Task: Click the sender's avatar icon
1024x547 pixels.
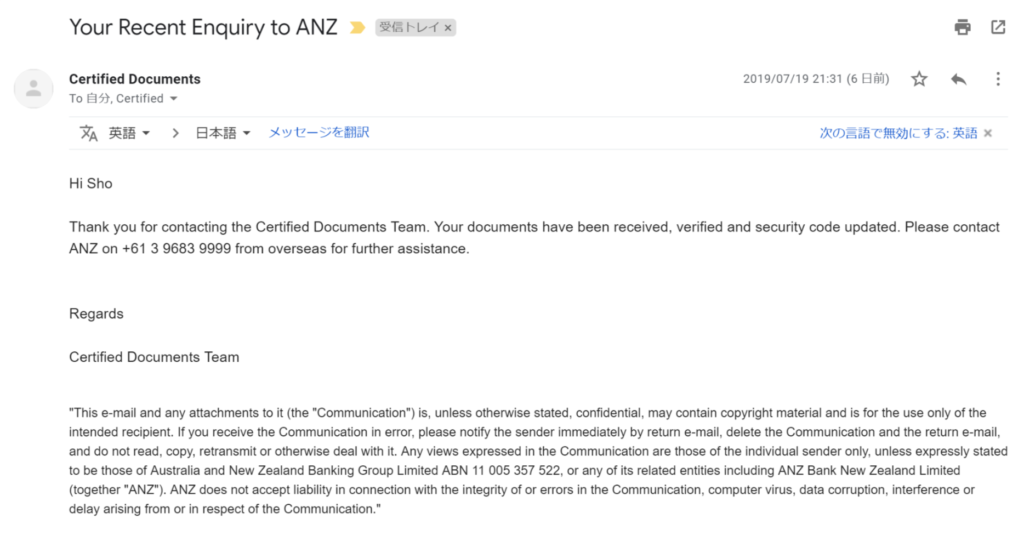Action: 33,88
